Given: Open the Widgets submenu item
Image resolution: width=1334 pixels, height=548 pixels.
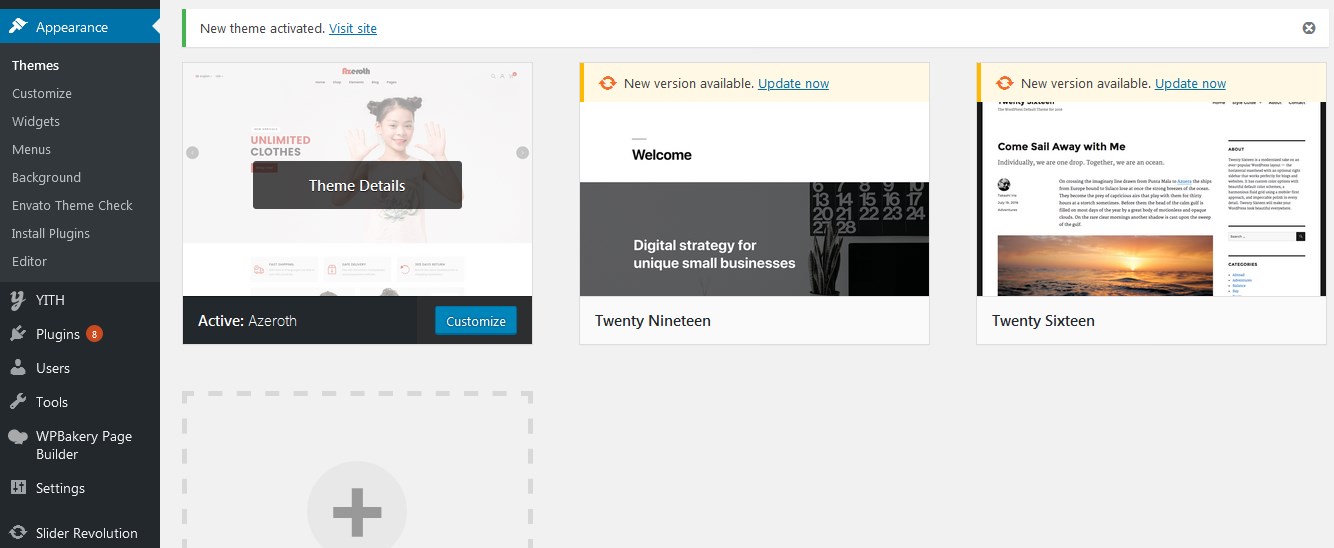Looking at the screenshot, I should tap(36, 121).
